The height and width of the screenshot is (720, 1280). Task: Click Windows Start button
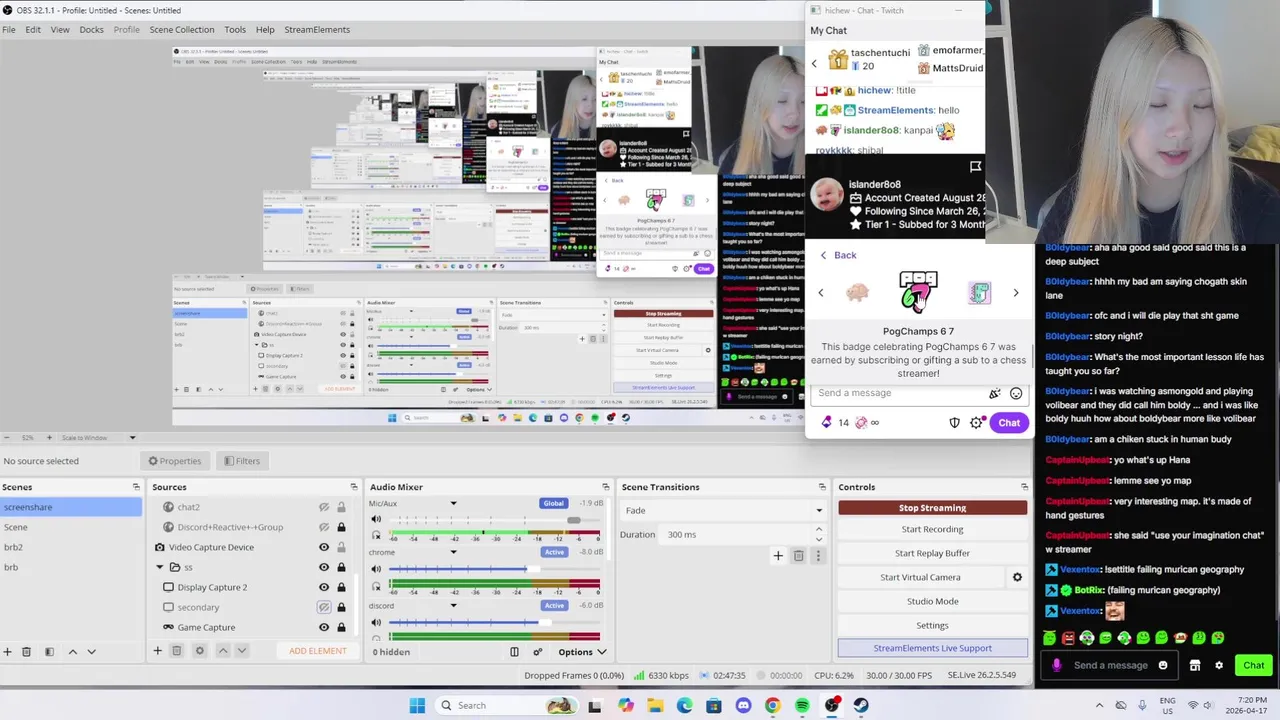[417, 706]
